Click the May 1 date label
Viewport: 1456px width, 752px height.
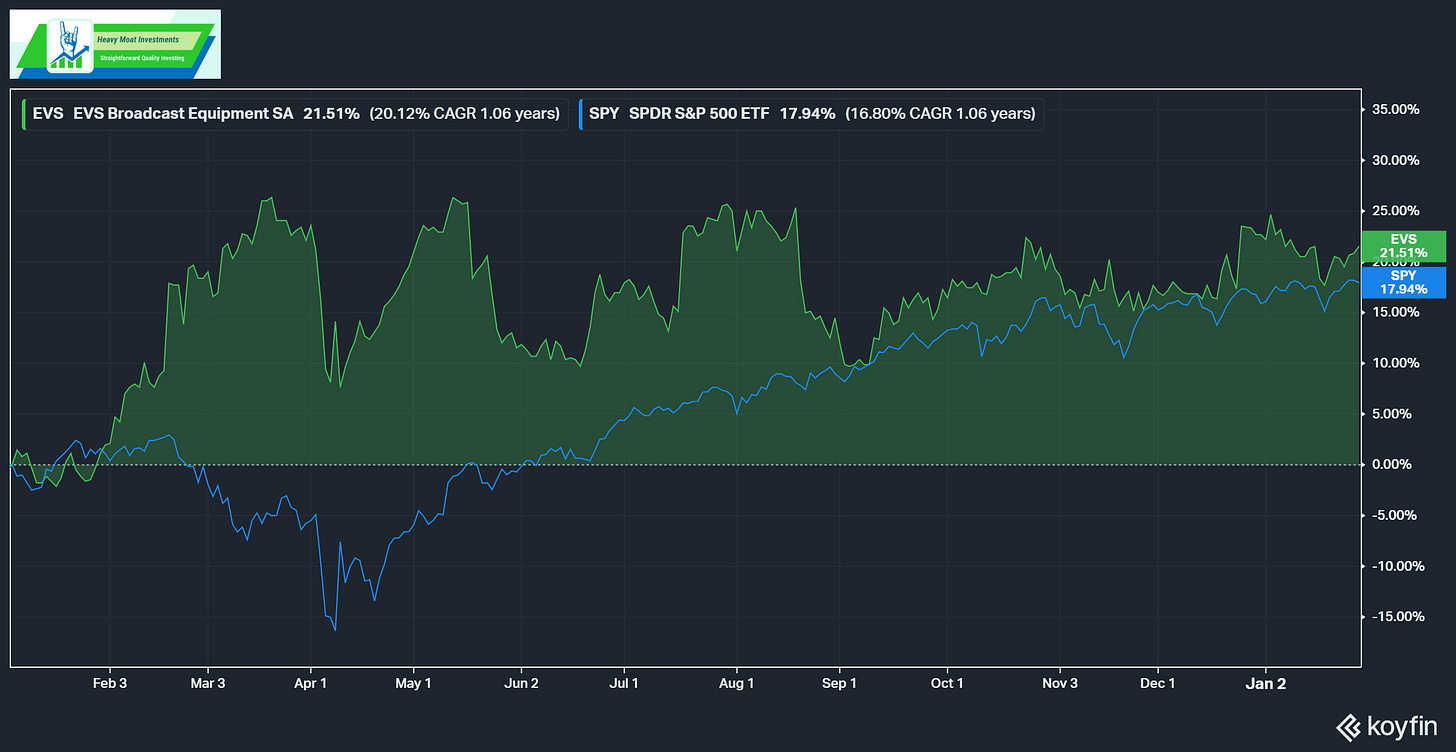413,684
